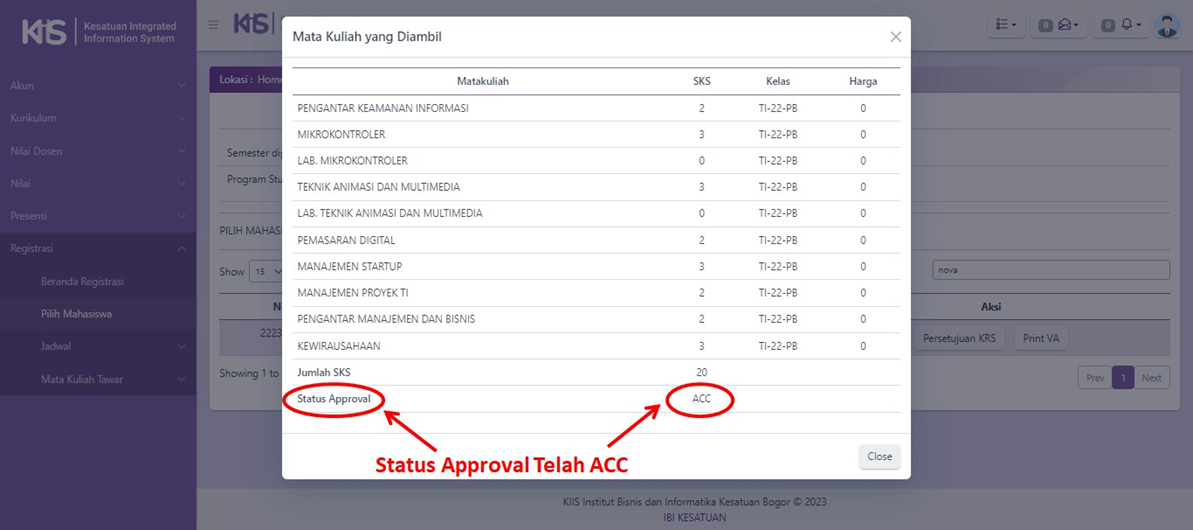Select Beranda Registrasi in the sidebar

click(82, 282)
